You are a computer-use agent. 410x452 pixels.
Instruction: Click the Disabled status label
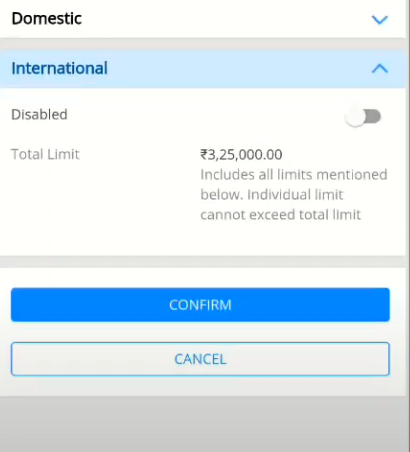(x=39, y=114)
